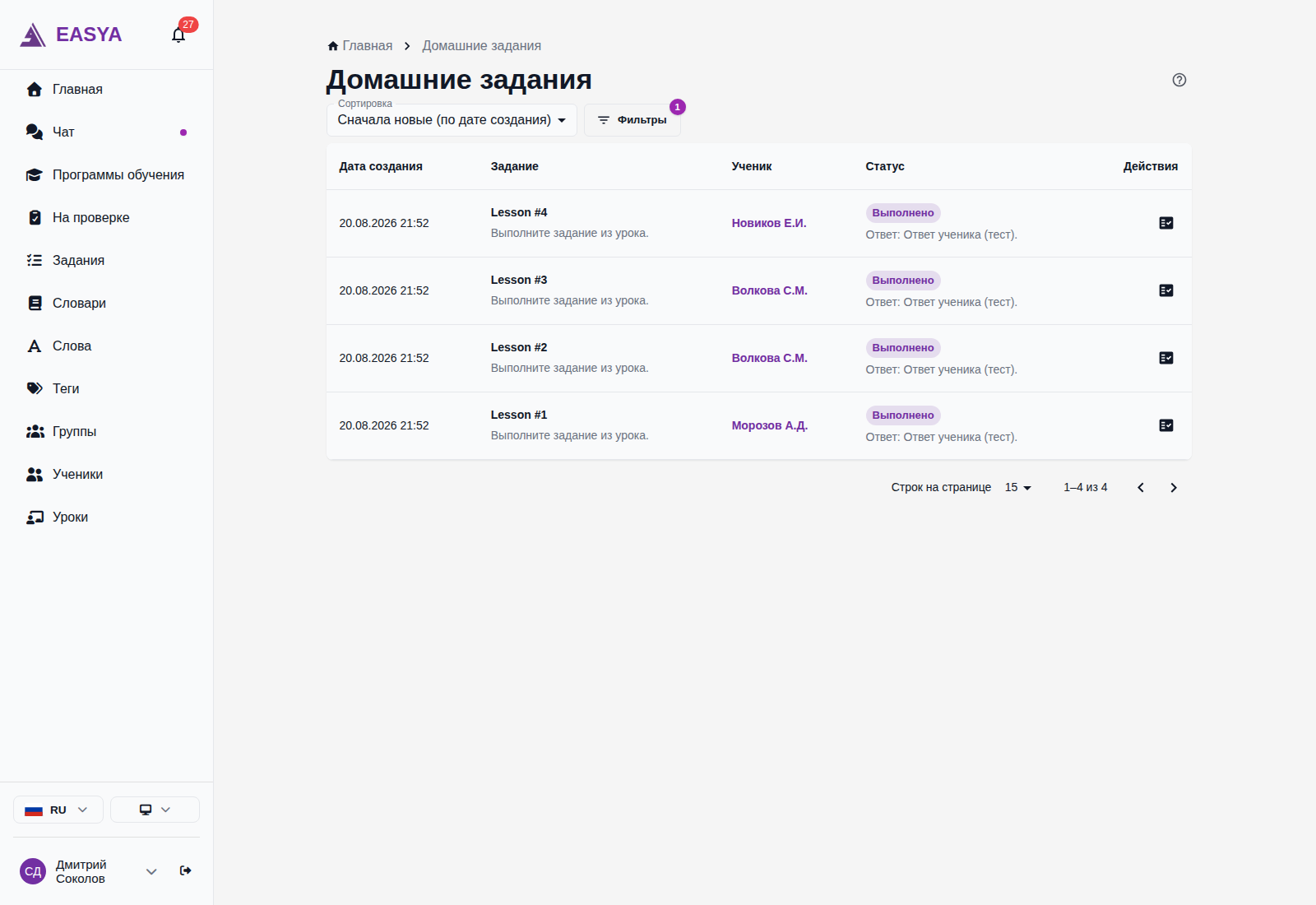
Task: Open the review action icon for Lesson #1
Action: coord(1165,425)
